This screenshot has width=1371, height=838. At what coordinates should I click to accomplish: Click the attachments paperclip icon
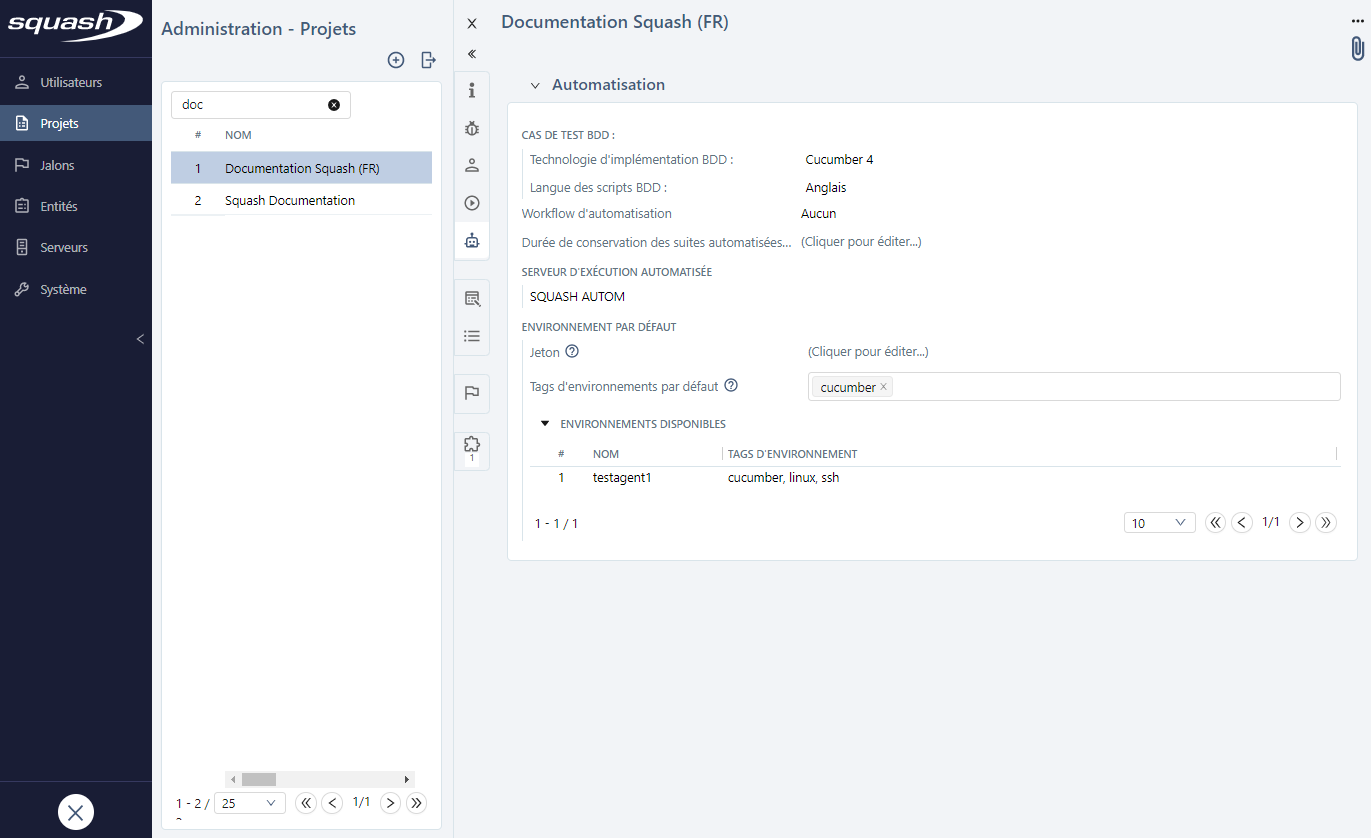(1357, 48)
